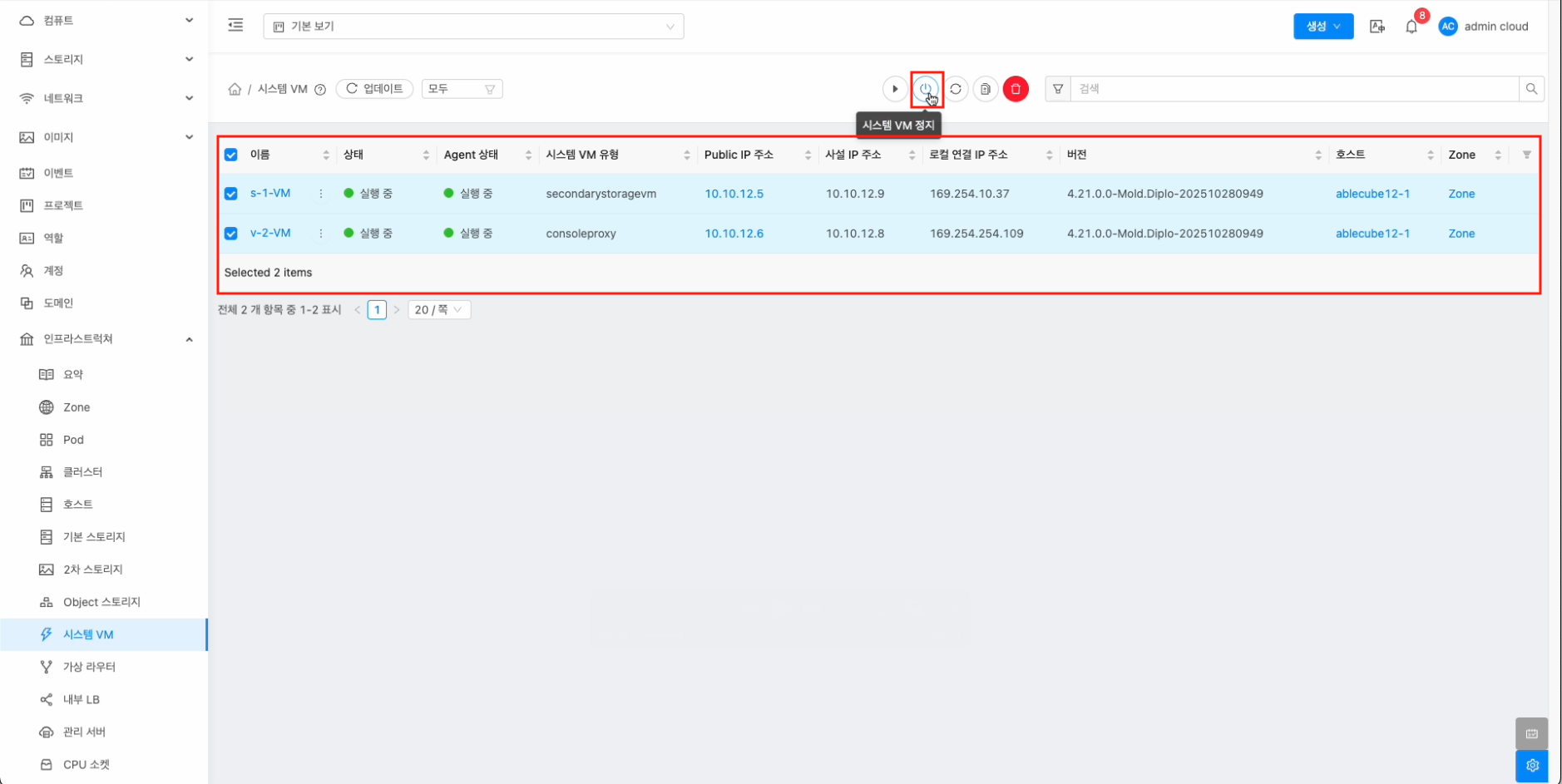The image size is (1562, 784).
Task: Open 가상 라우터 in the sidebar
Action: (89, 667)
